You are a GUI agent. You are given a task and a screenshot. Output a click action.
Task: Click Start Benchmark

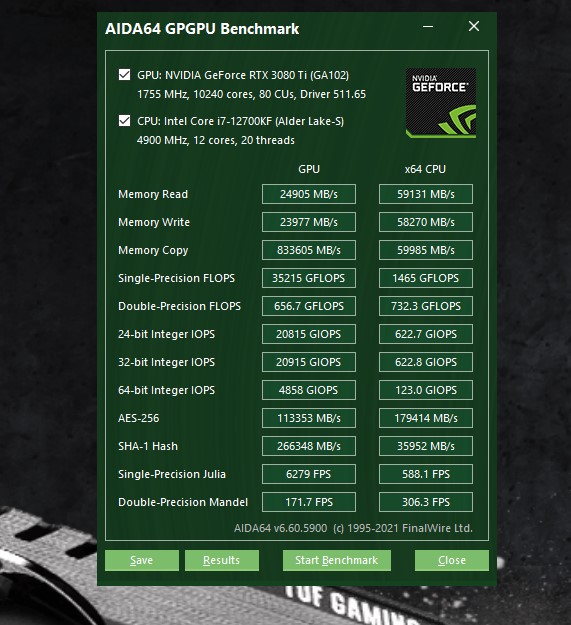pyautogui.click(x=337, y=560)
